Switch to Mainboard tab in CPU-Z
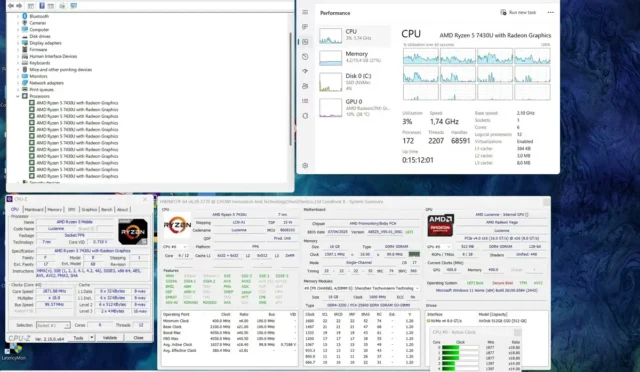Viewport: 640px width, 372px height. (34, 209)
